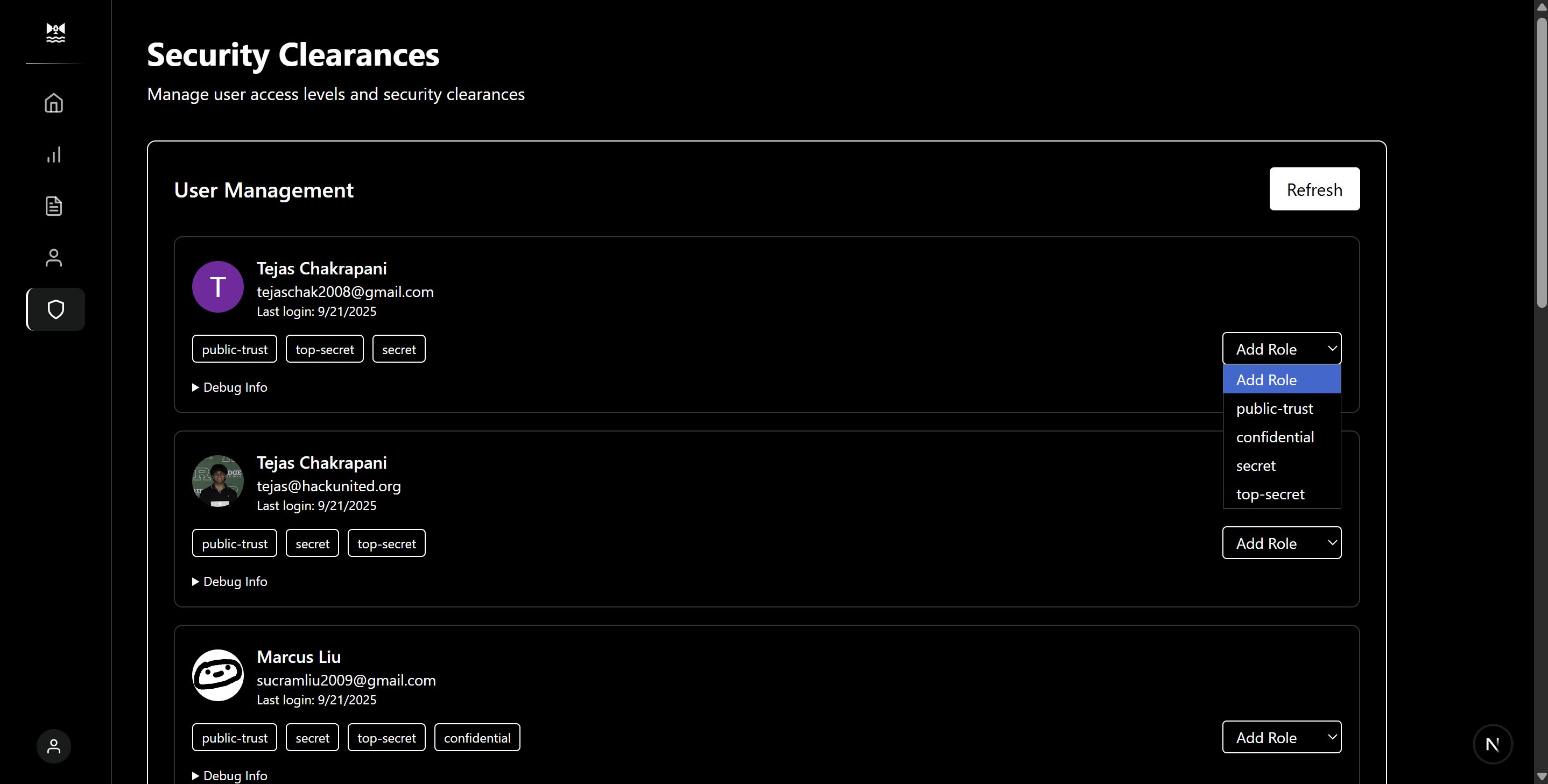Pick public-trust in the dropdown list
This screenshot has width=1548, height=784.
[x=1274, y=408]
